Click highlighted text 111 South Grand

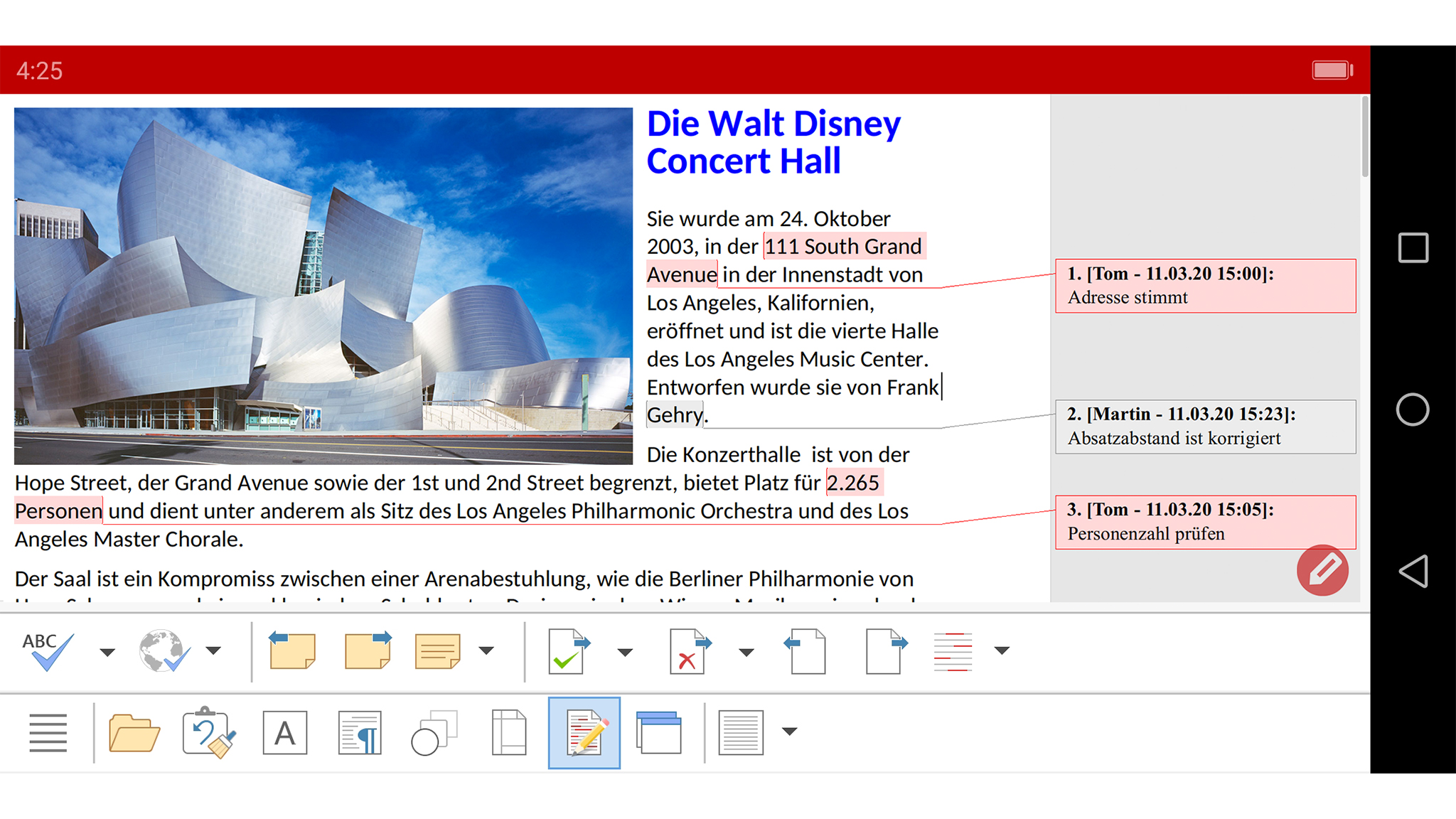pyautogui.click(x=843, y=247)
